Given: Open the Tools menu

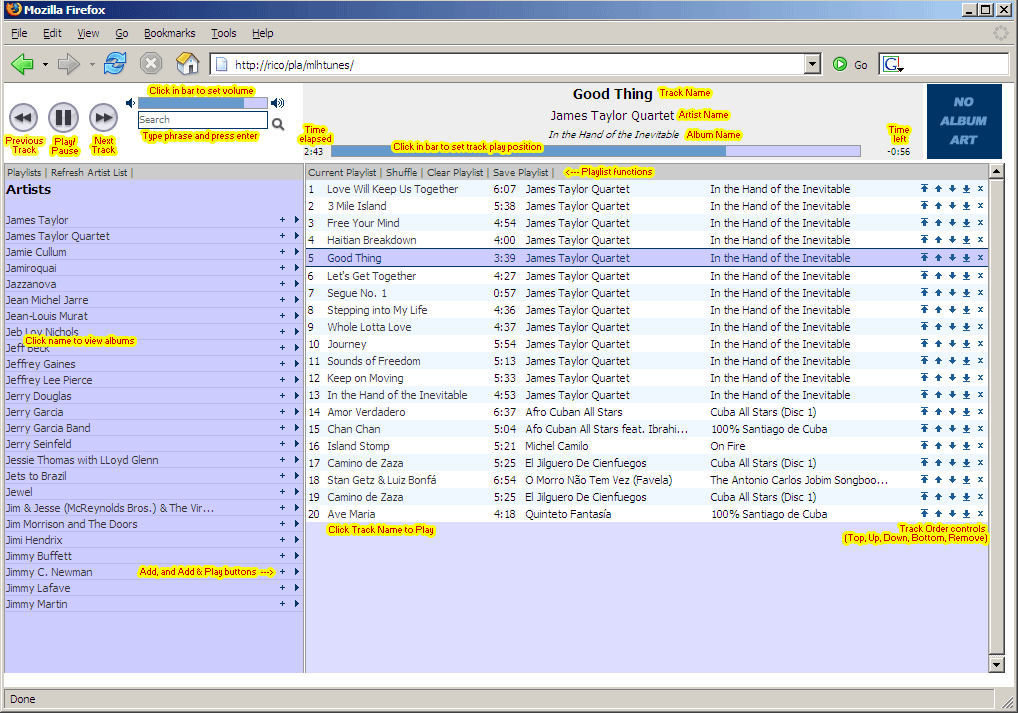Looking at the screenshot, I should coord(223,33).
